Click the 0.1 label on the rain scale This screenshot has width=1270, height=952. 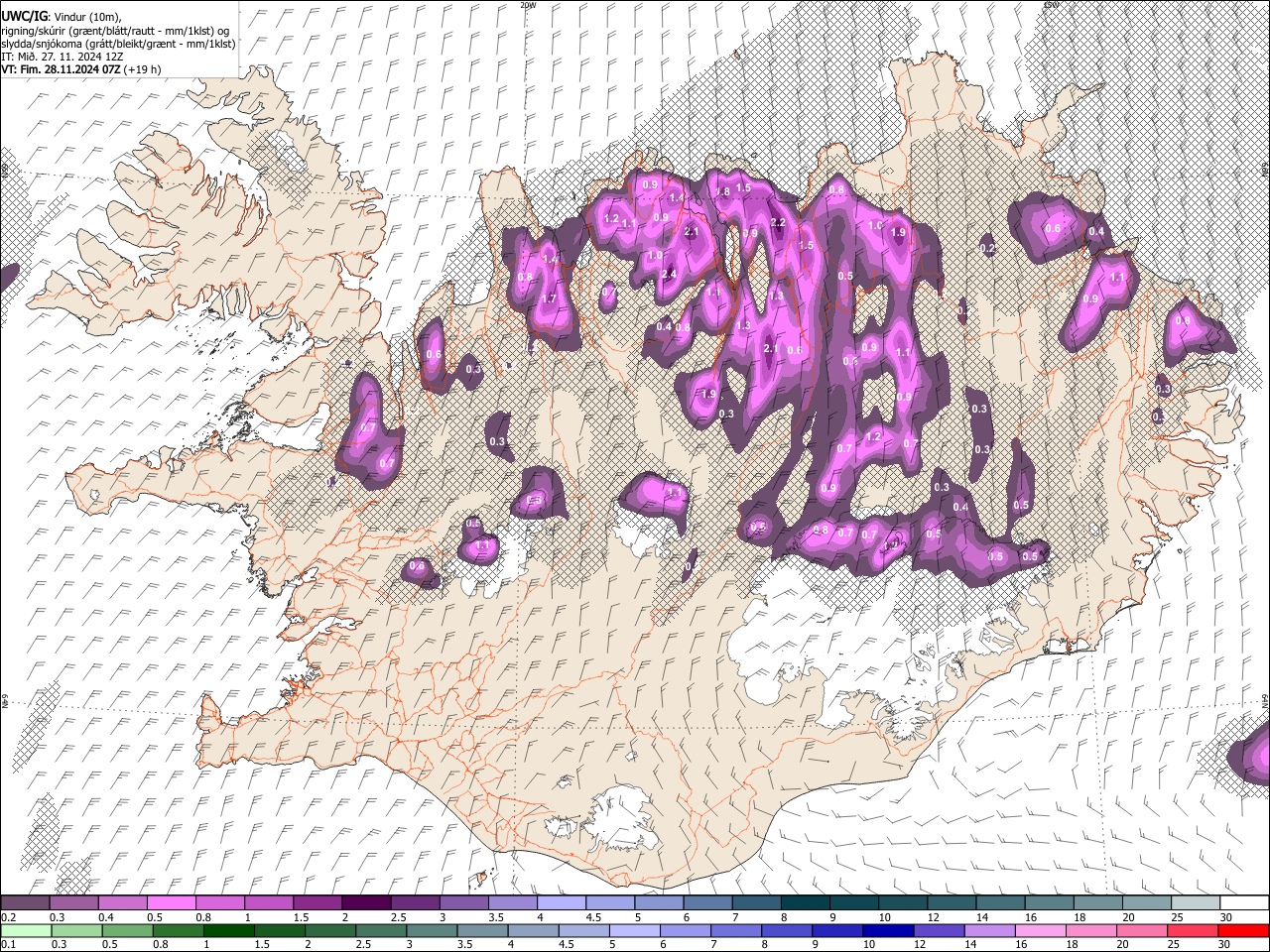[x=8, y=945]
